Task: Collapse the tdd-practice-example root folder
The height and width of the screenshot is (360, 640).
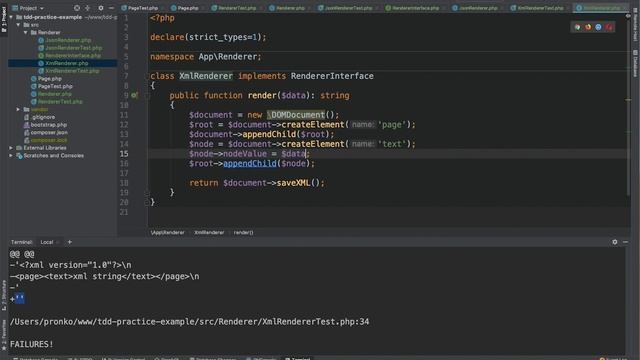Action: tap(11, 17)
